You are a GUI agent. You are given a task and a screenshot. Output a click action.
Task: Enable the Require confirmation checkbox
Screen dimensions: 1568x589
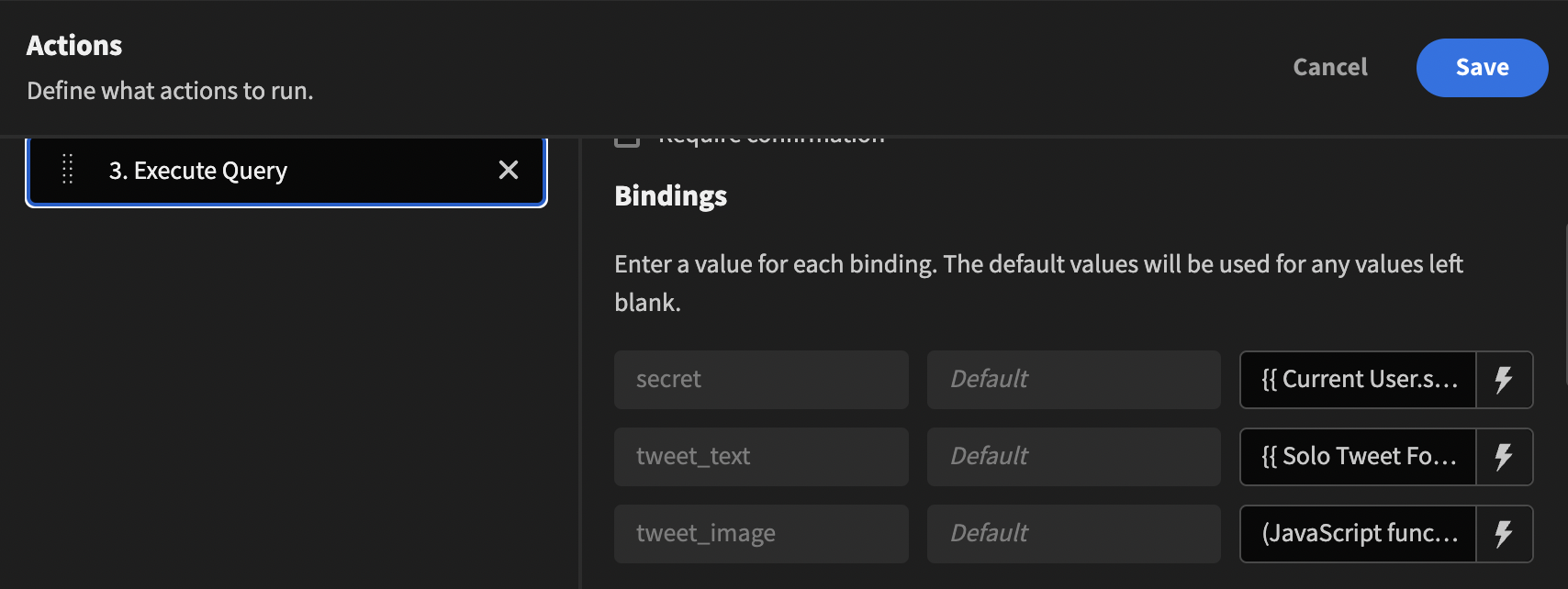click(x=627, y=136)
